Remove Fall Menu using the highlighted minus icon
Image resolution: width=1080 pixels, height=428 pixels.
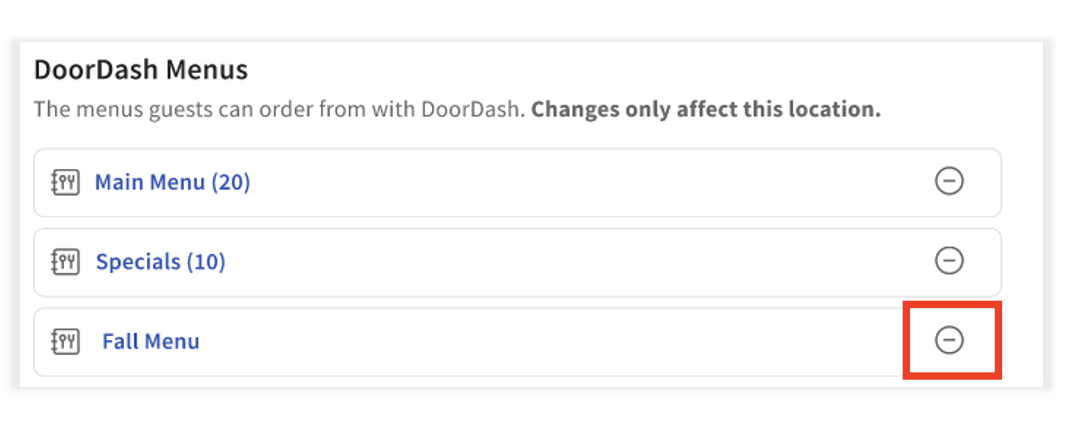948,340
